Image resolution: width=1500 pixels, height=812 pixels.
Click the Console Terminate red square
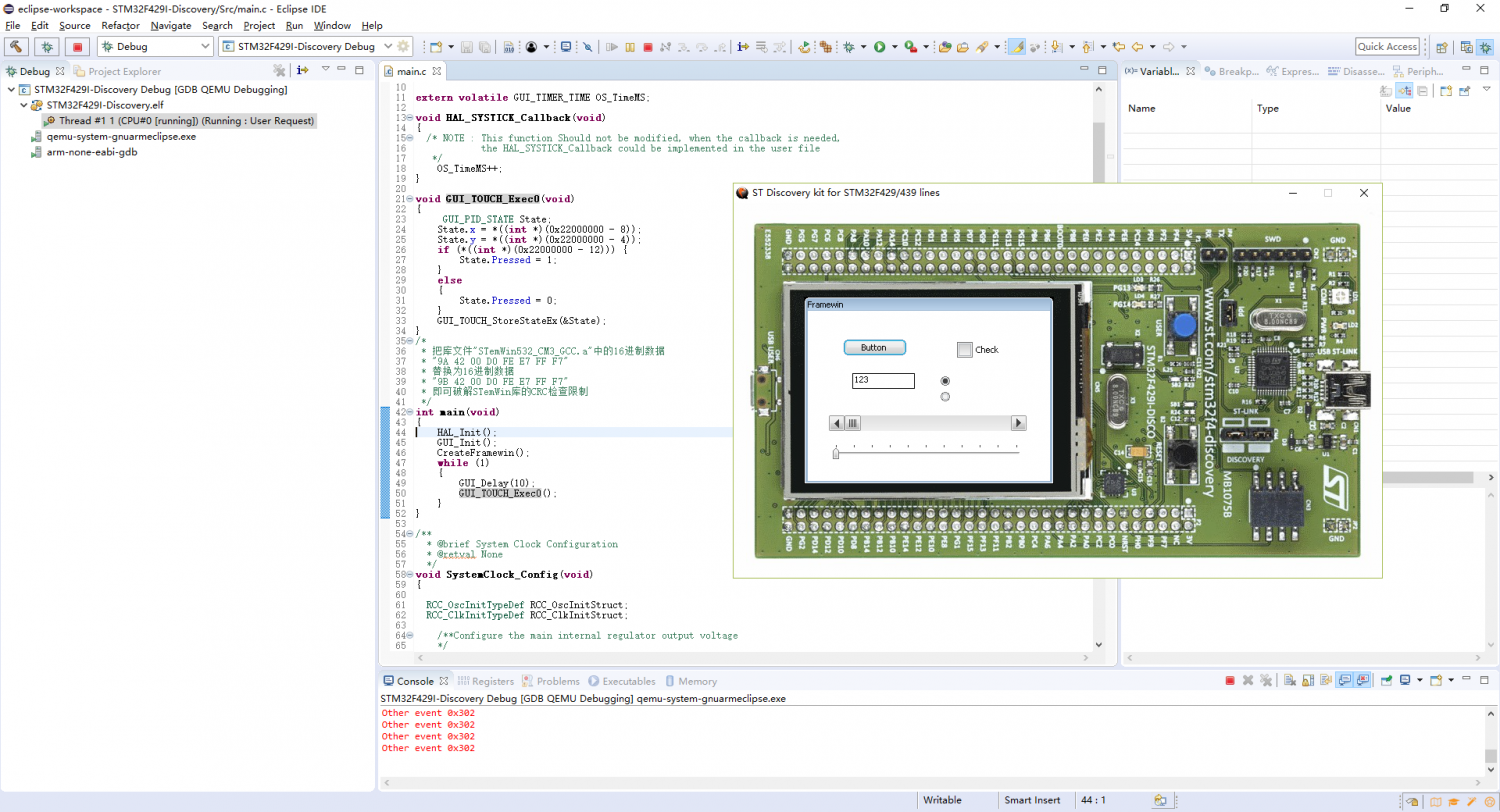tap(1230, 681)
